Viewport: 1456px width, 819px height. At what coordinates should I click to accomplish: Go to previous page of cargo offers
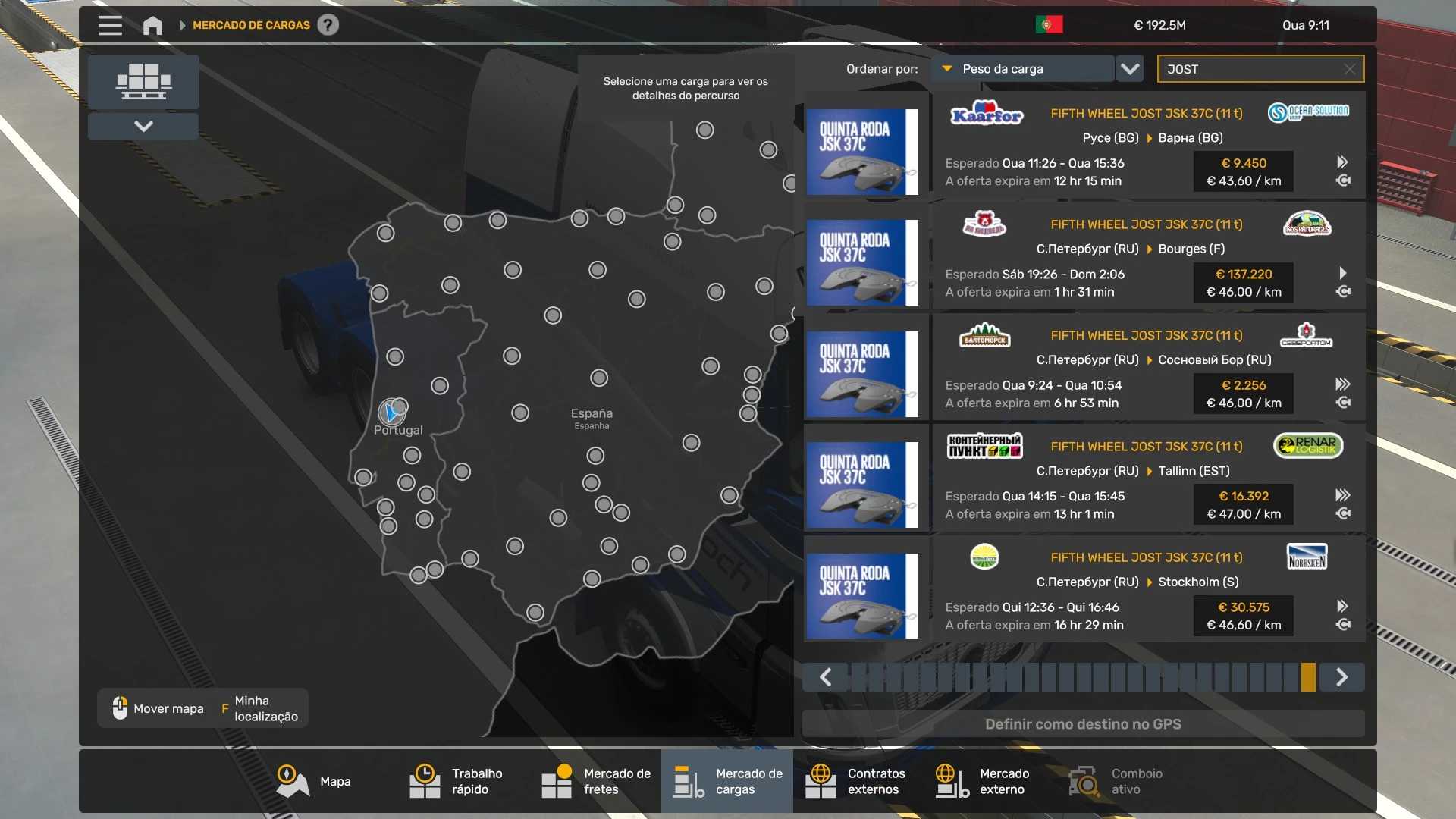click(826, 677)
